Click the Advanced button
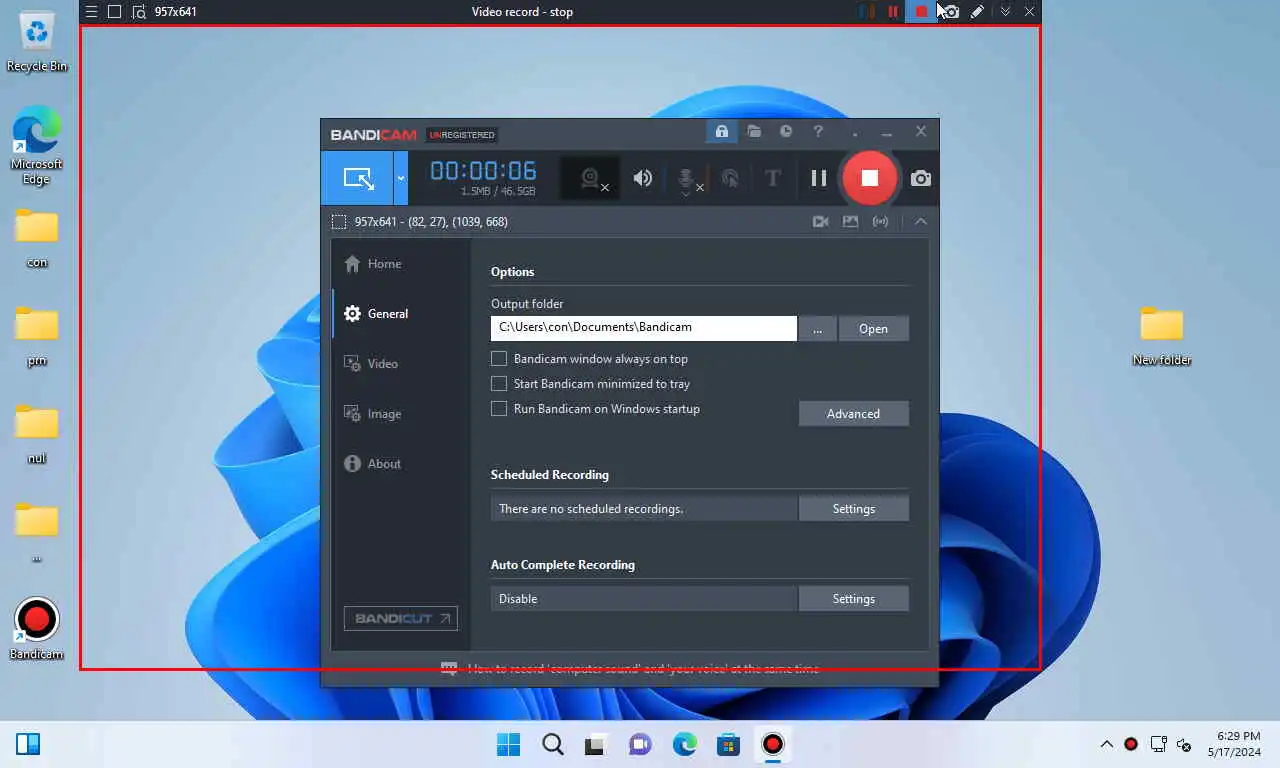1280x768 pixels. pos(853,414)
